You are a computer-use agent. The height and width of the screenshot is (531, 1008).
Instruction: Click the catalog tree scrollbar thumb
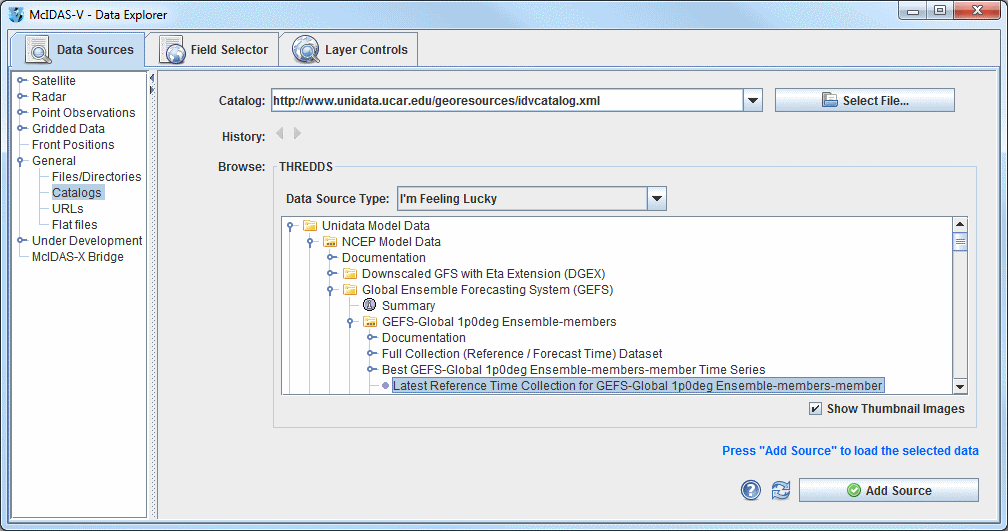960,242
